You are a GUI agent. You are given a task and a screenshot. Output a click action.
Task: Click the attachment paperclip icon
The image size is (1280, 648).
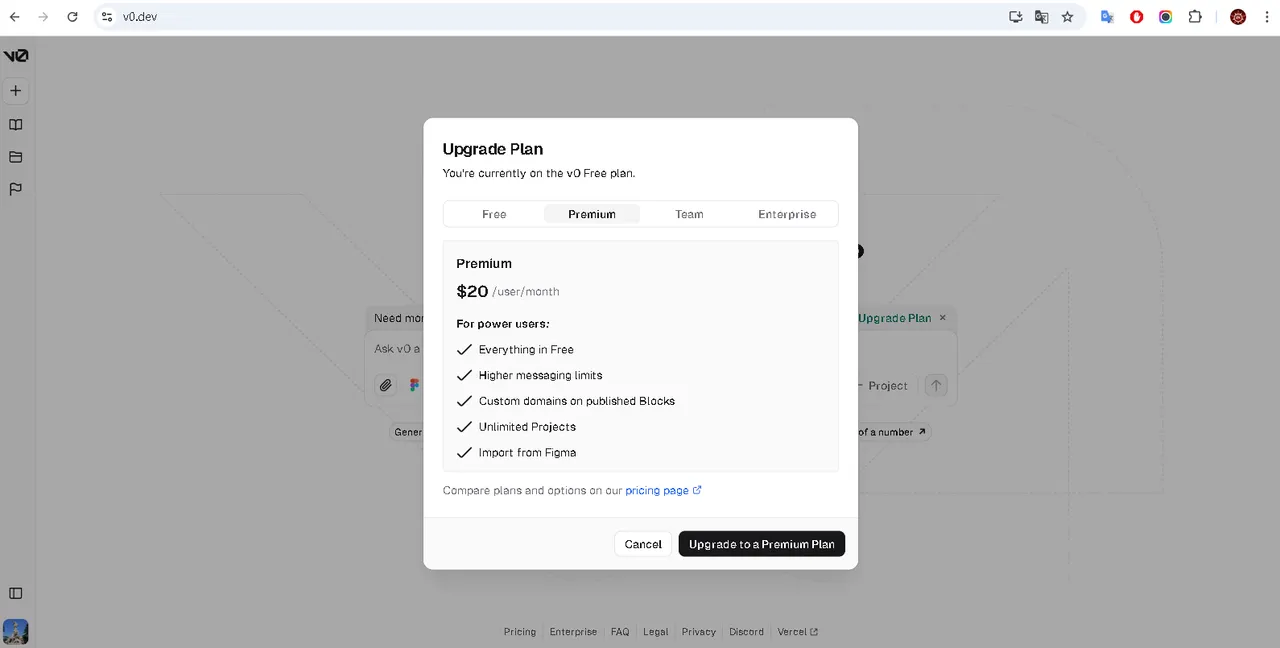[x=385, y=385]
